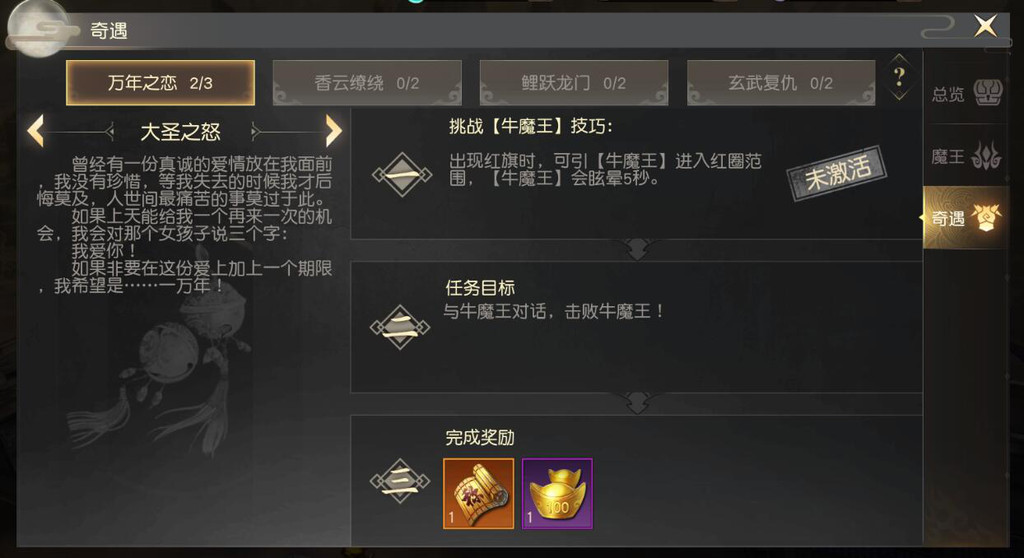The width and height of the screenshot is (1024, 558).
Task: Click the 大圣之怒 story title
Action: 181,132
